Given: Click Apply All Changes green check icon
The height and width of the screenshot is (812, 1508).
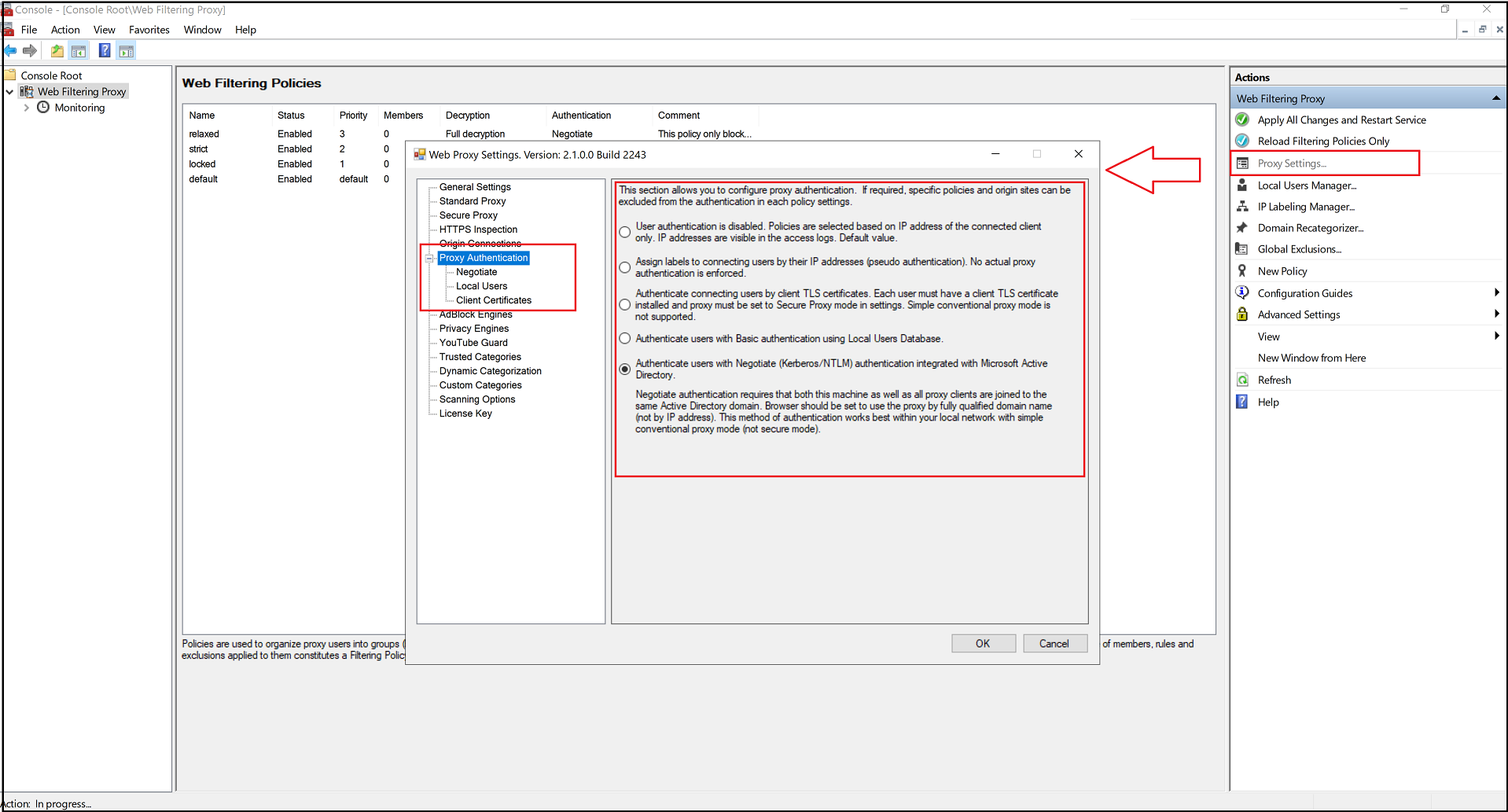Looking at the screenshot, I should click(x=1242, y=119).
